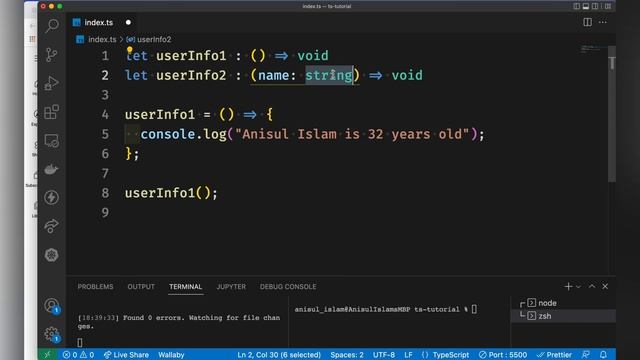640x360 pixels.
Task: Change file encoding UTF-8
Action: 384,355
